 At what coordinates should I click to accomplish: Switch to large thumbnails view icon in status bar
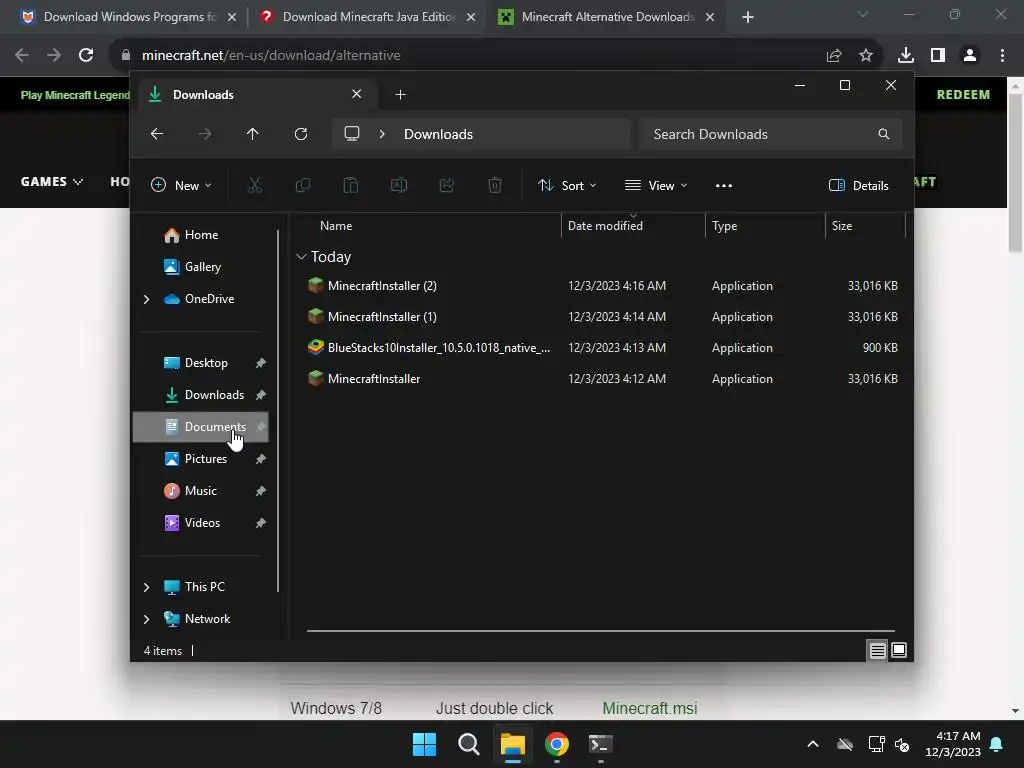(899, 650)
